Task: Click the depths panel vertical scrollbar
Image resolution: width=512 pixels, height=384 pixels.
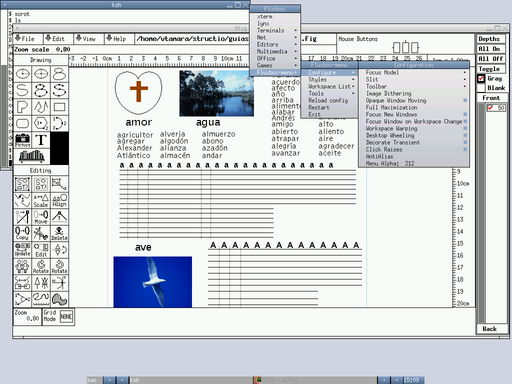Action: [481, 212]
